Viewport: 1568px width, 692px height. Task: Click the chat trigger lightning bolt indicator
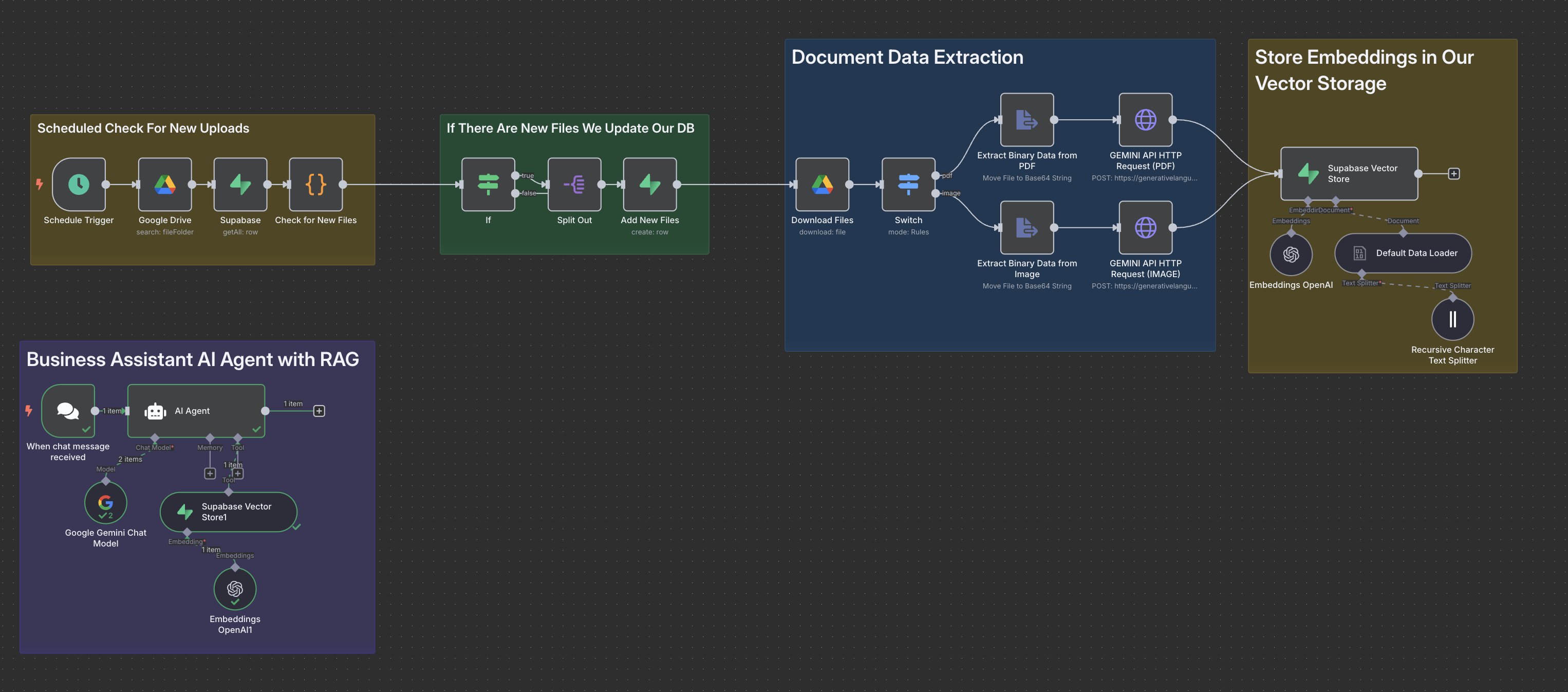click(x=29, y=411)
